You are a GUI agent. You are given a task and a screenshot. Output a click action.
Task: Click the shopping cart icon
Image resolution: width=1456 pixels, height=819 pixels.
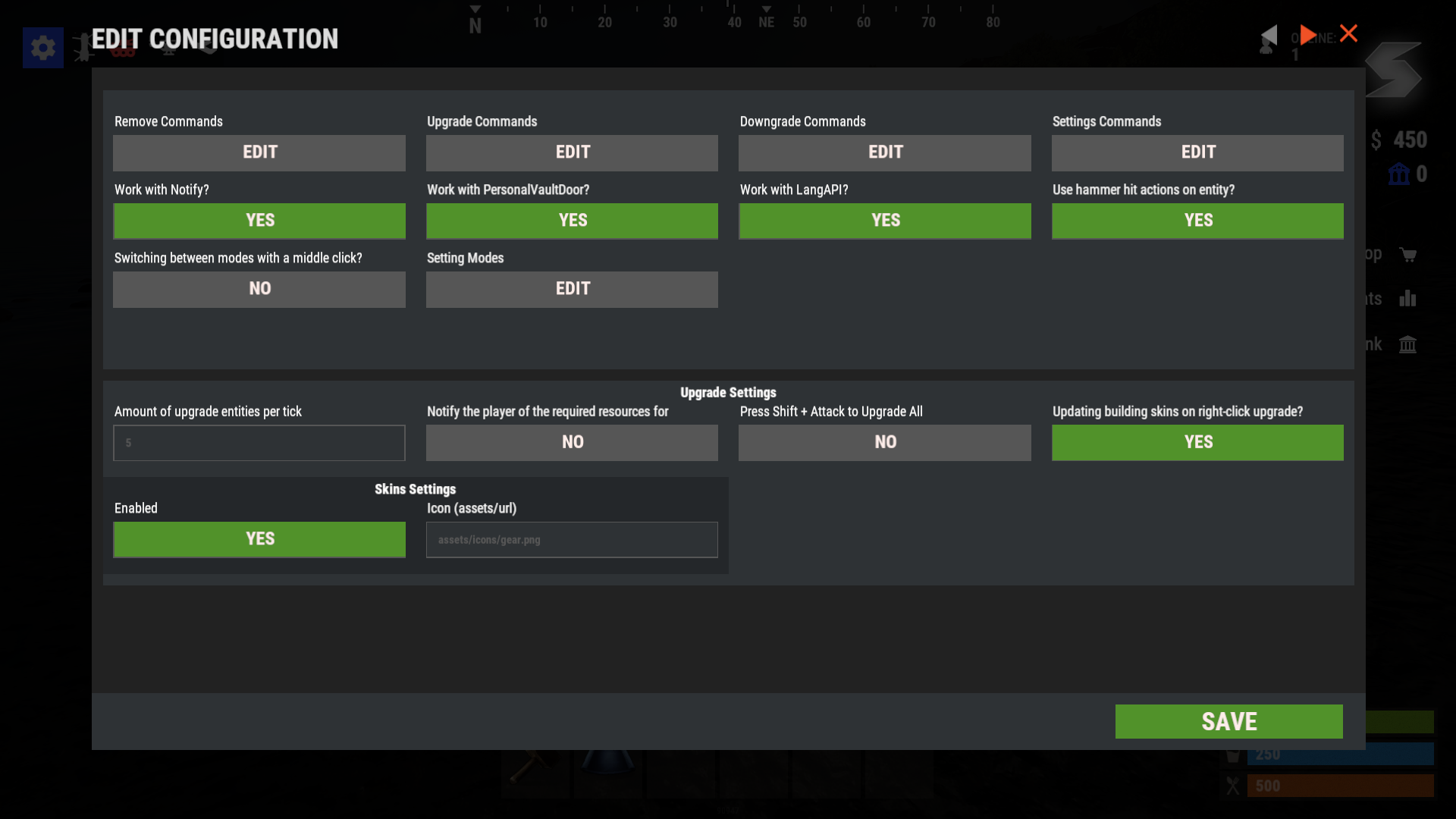pyautogui.click(x=1408, y=255)
